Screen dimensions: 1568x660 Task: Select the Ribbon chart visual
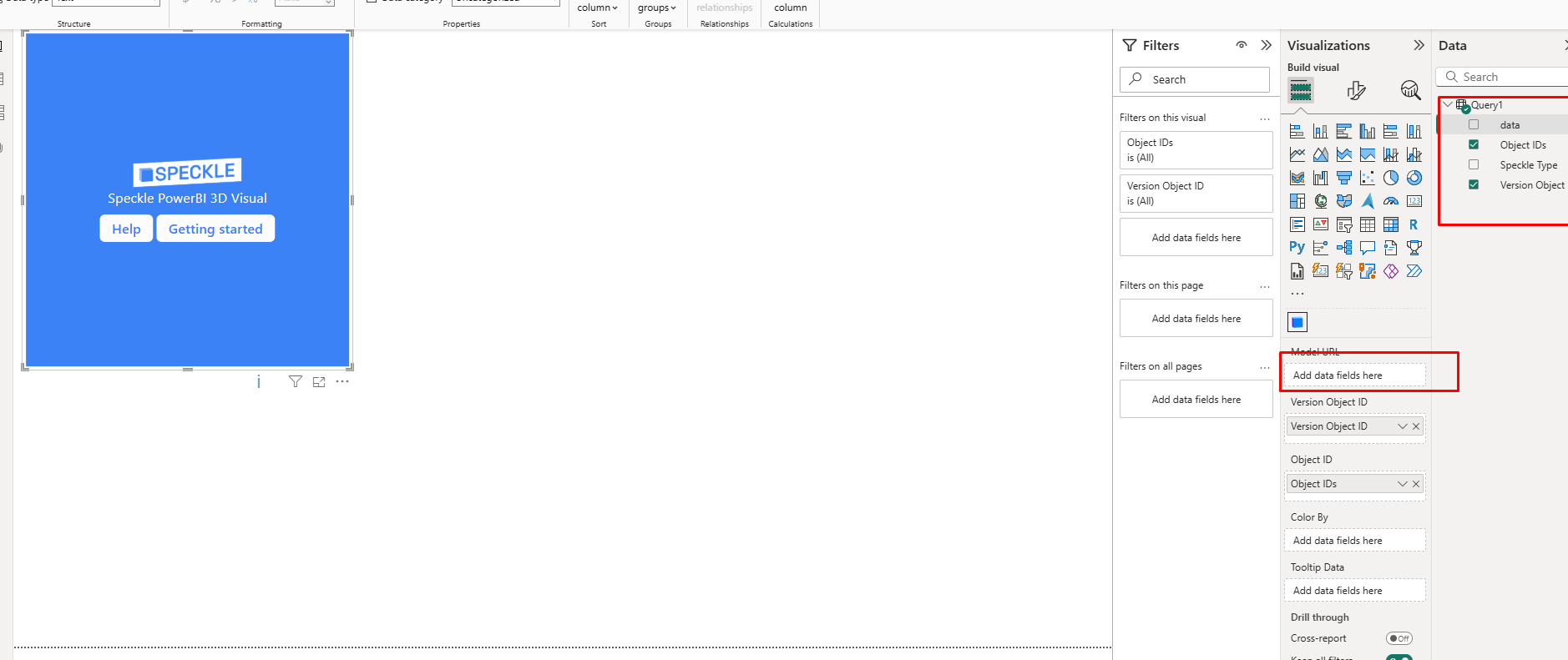point(1297,178)
